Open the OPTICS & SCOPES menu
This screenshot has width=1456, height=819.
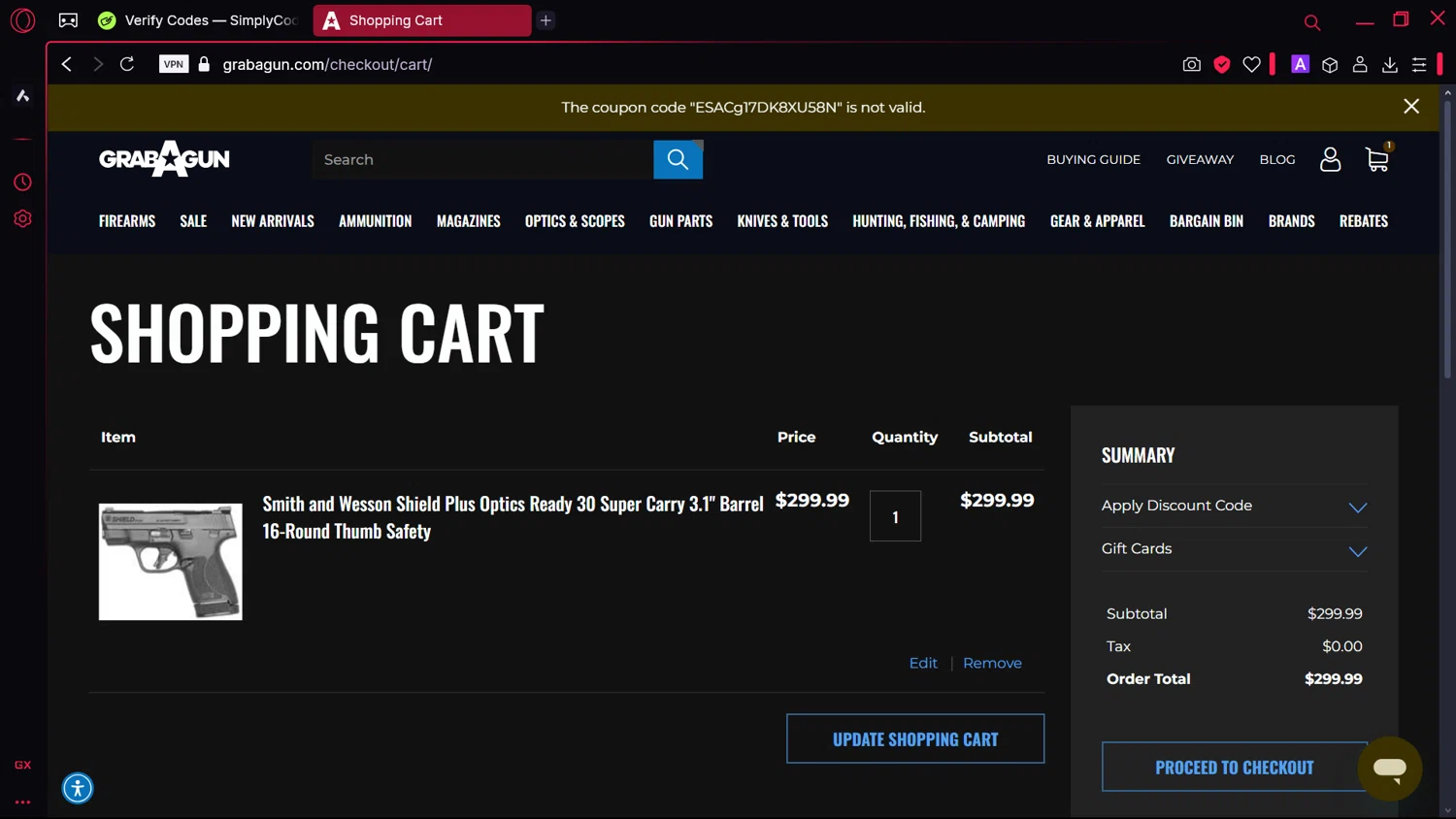(575, 221)
